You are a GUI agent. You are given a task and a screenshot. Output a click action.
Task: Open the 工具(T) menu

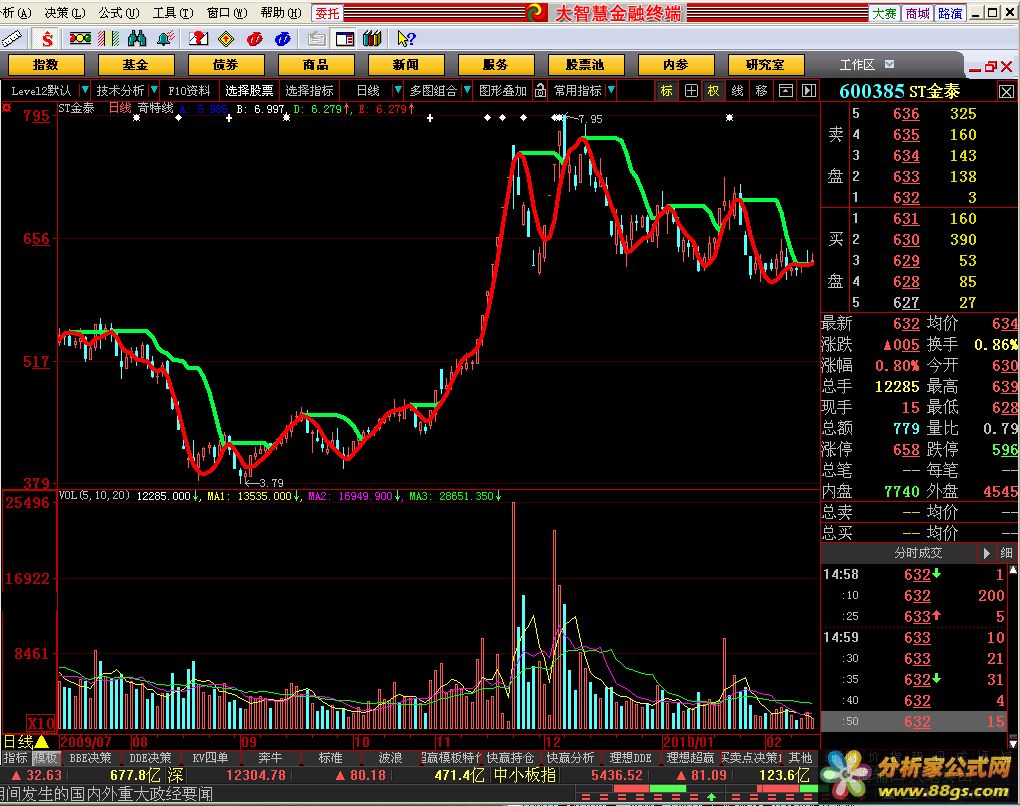pyautogui.click(x=172, y=12)
